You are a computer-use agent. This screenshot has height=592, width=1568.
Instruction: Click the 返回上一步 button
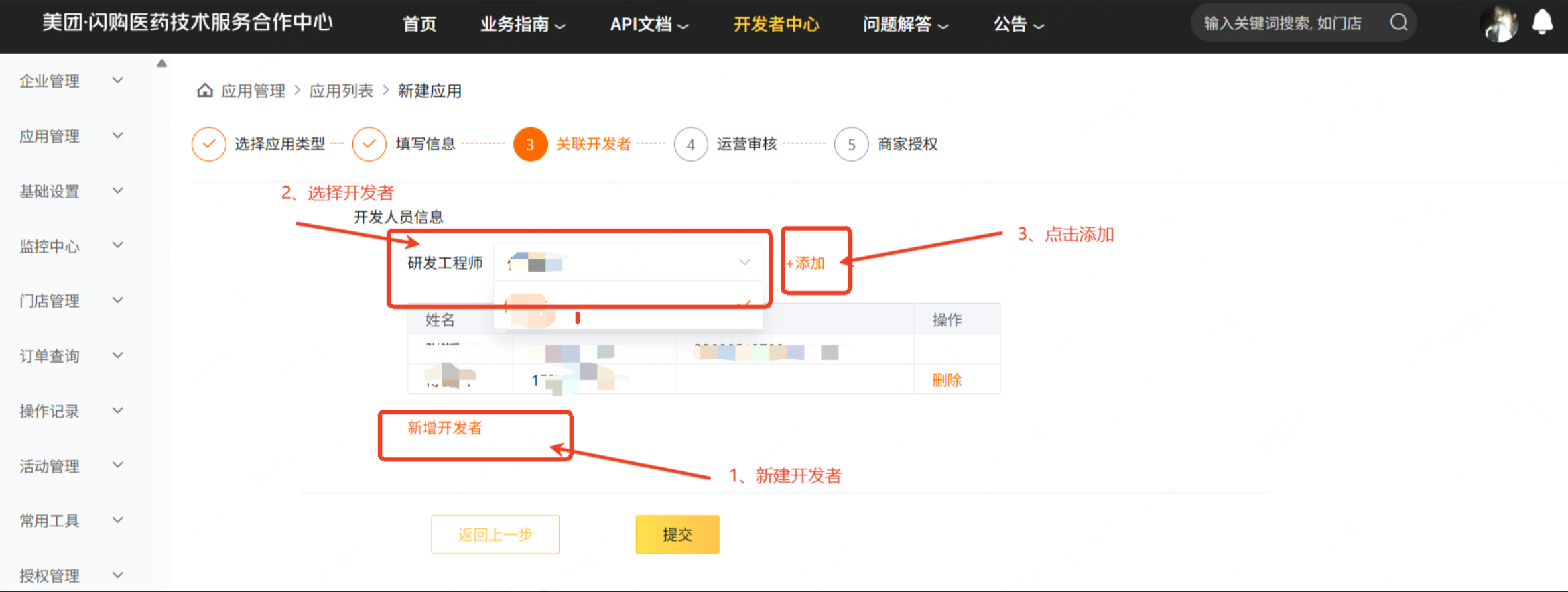495,534
